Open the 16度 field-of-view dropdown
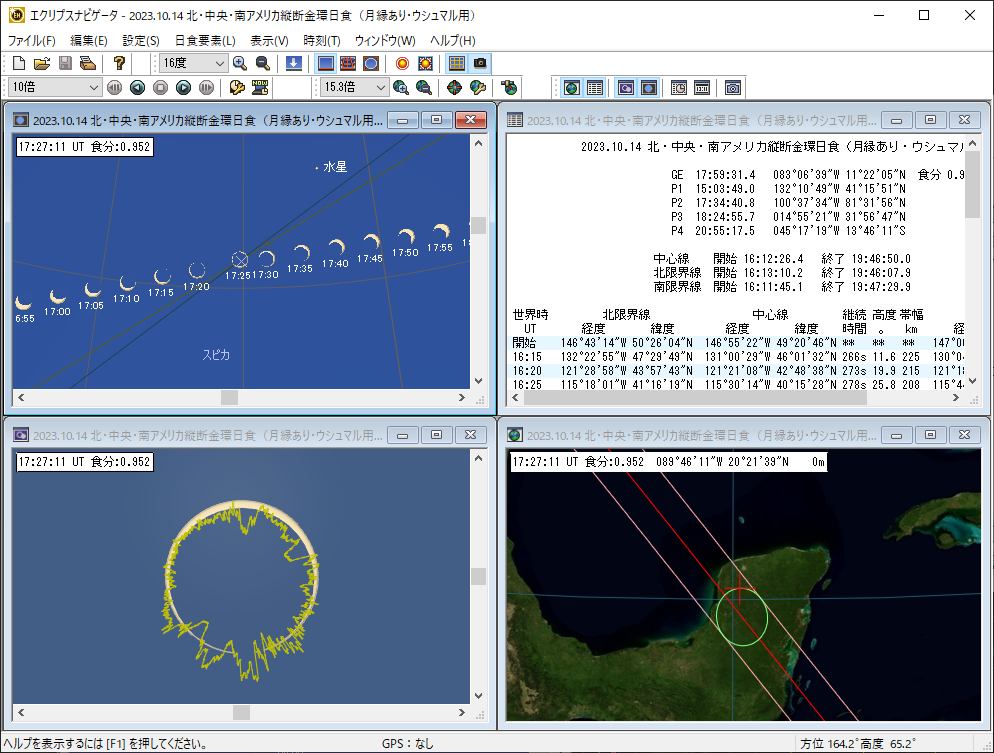 click(x=219, y=63)
